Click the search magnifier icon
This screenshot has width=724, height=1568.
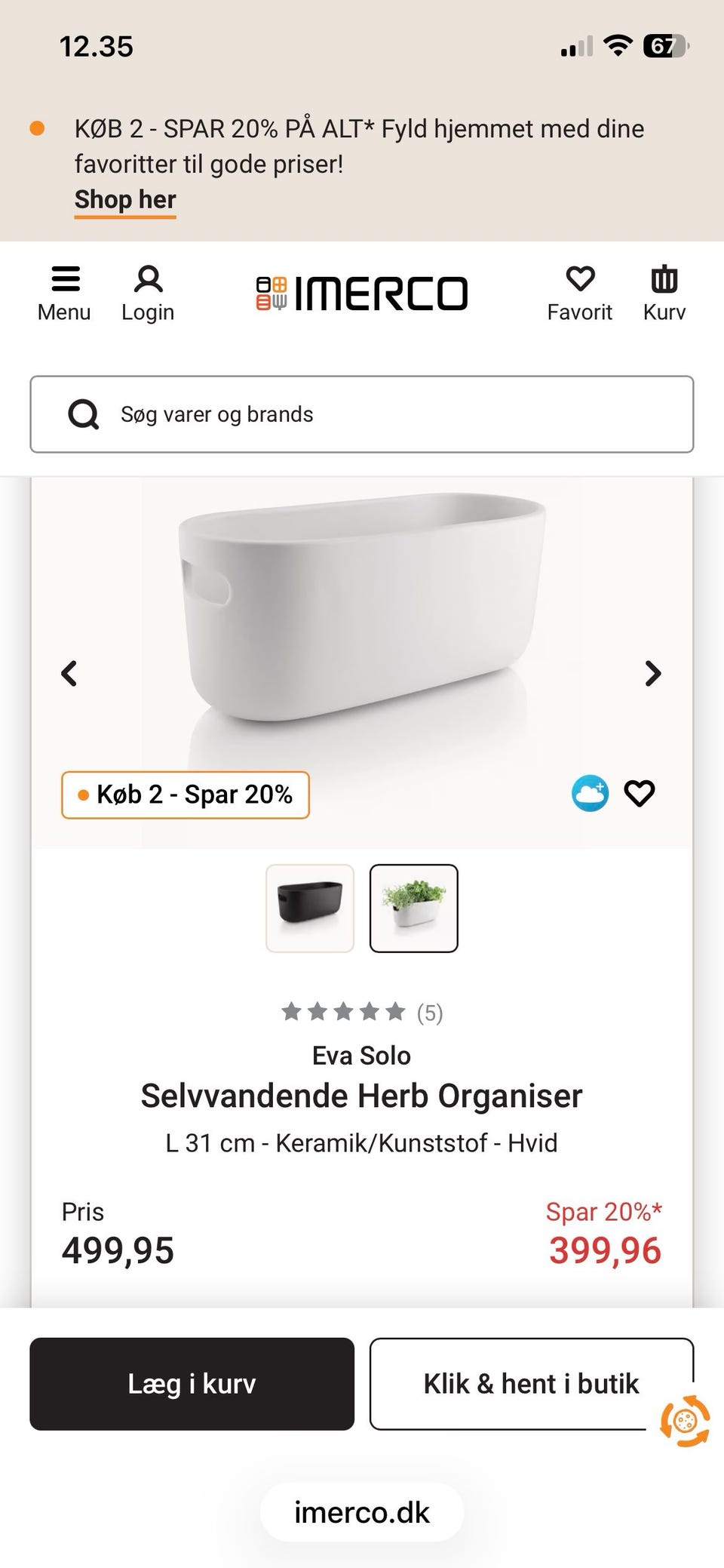(84, 414)
